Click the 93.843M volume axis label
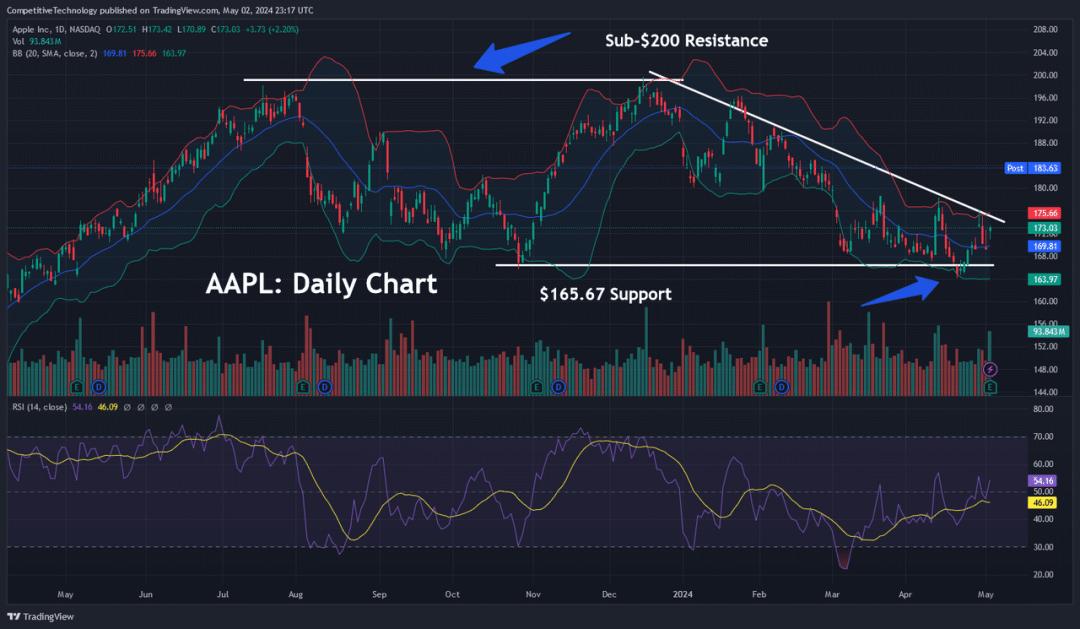 tap(1047, 331)
